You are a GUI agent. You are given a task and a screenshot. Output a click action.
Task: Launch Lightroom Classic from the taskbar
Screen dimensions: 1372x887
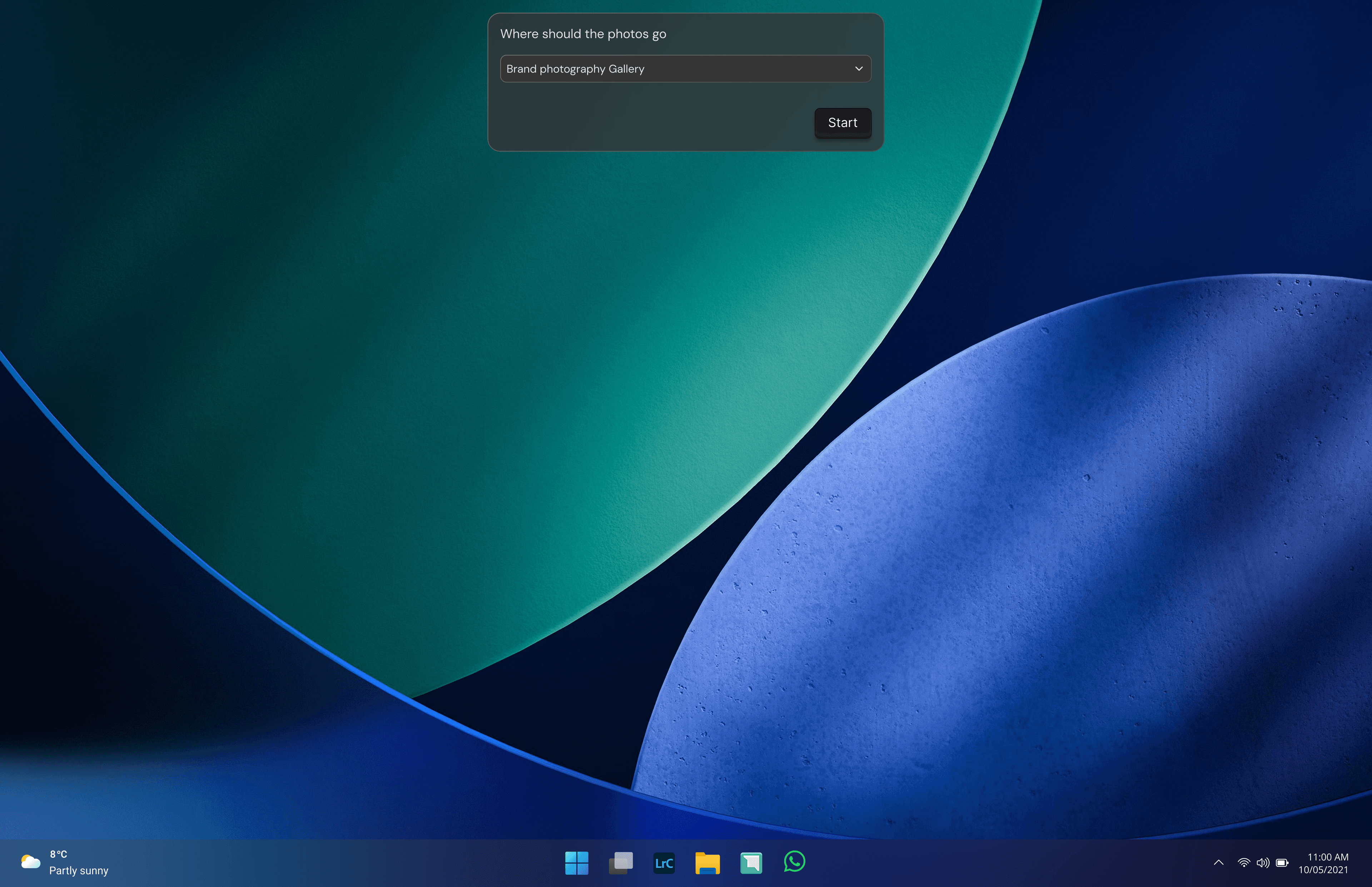click(x=664, y=863)
